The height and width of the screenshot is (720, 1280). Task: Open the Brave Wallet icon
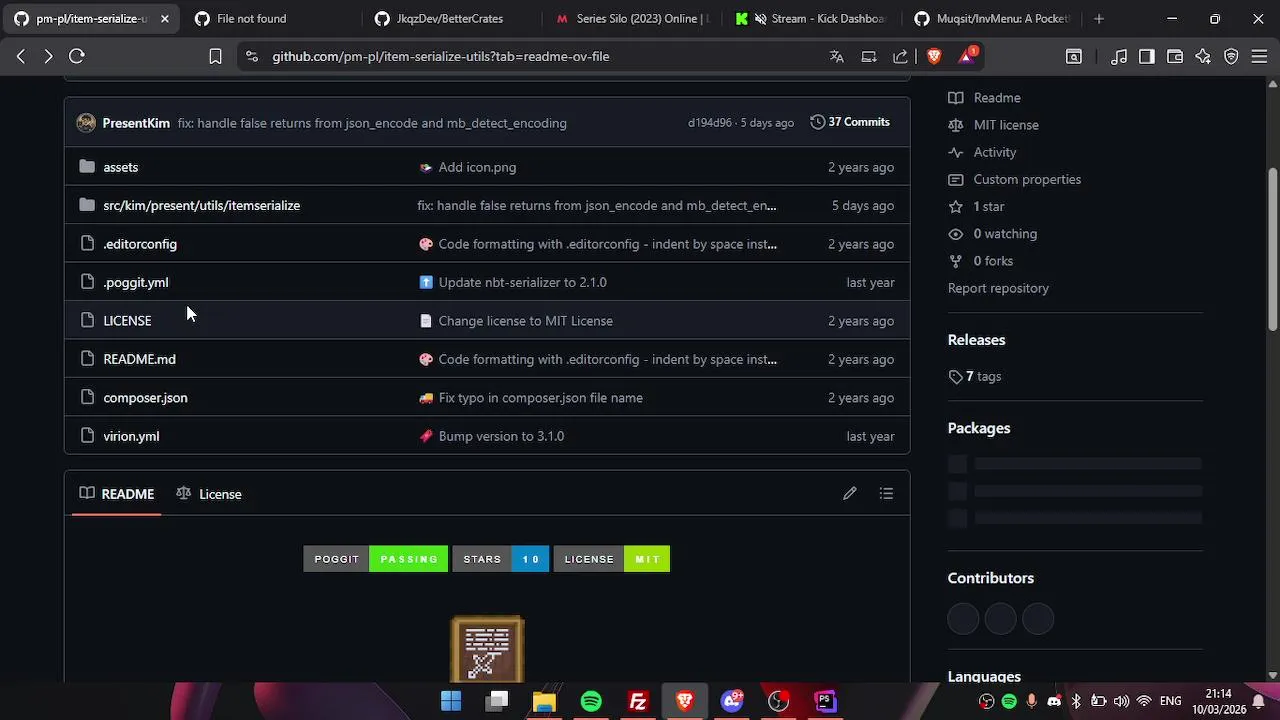click(x=1175, y=56)
